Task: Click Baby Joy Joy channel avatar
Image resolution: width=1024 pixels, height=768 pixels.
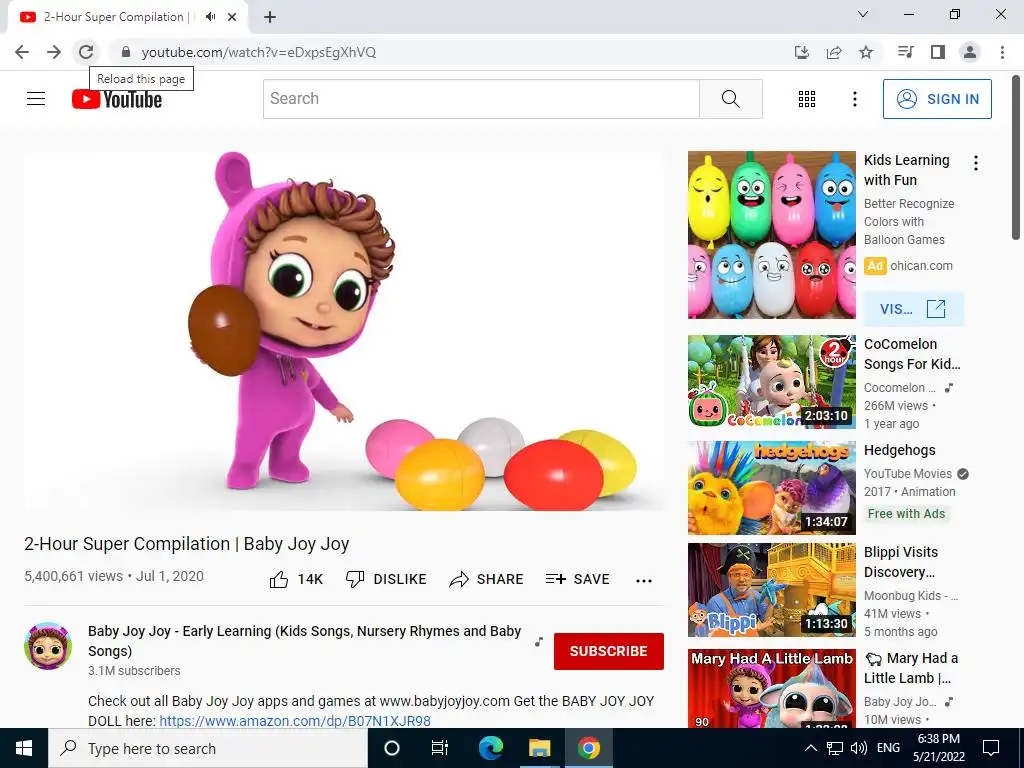Action: point(48,646)
